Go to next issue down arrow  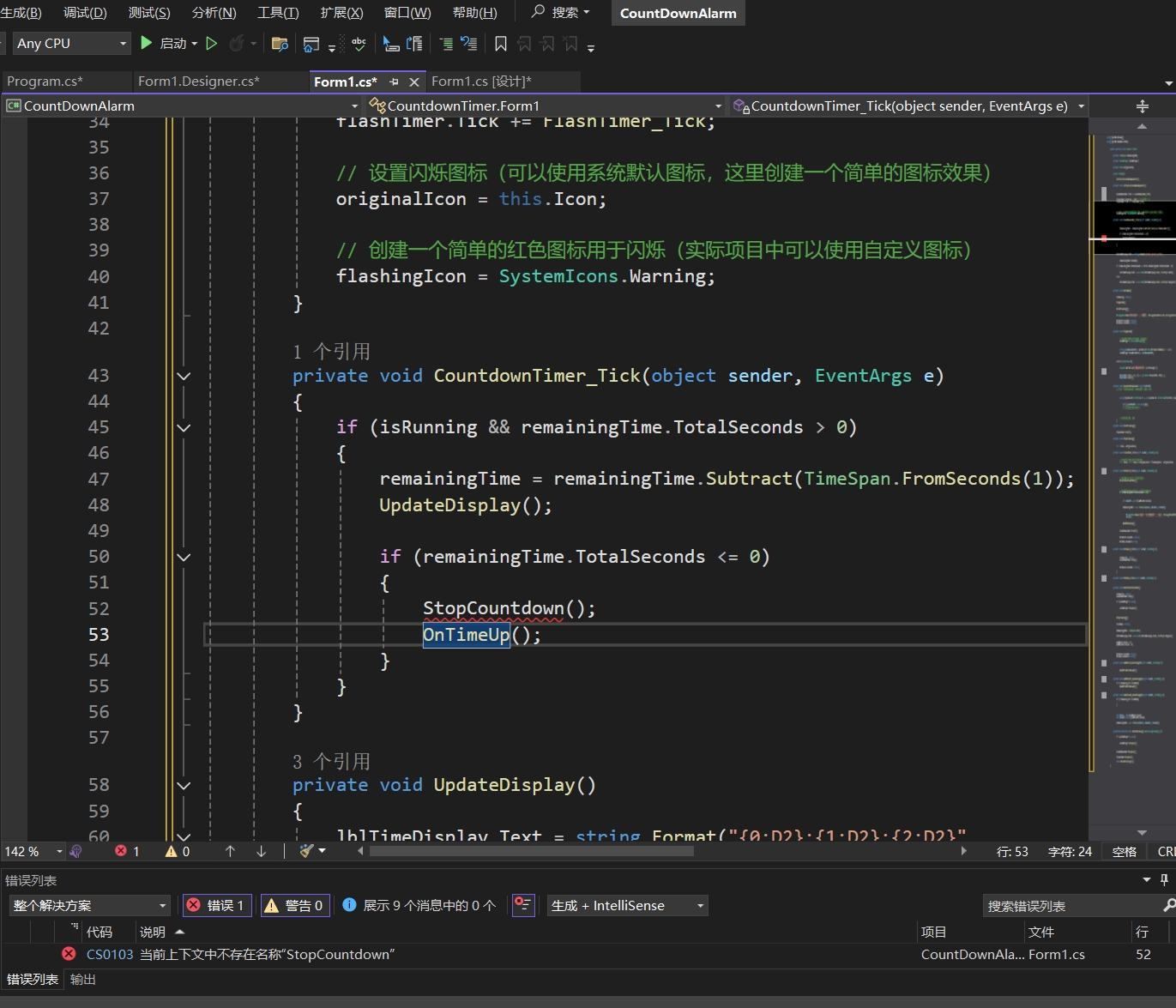tap(261, 851)
